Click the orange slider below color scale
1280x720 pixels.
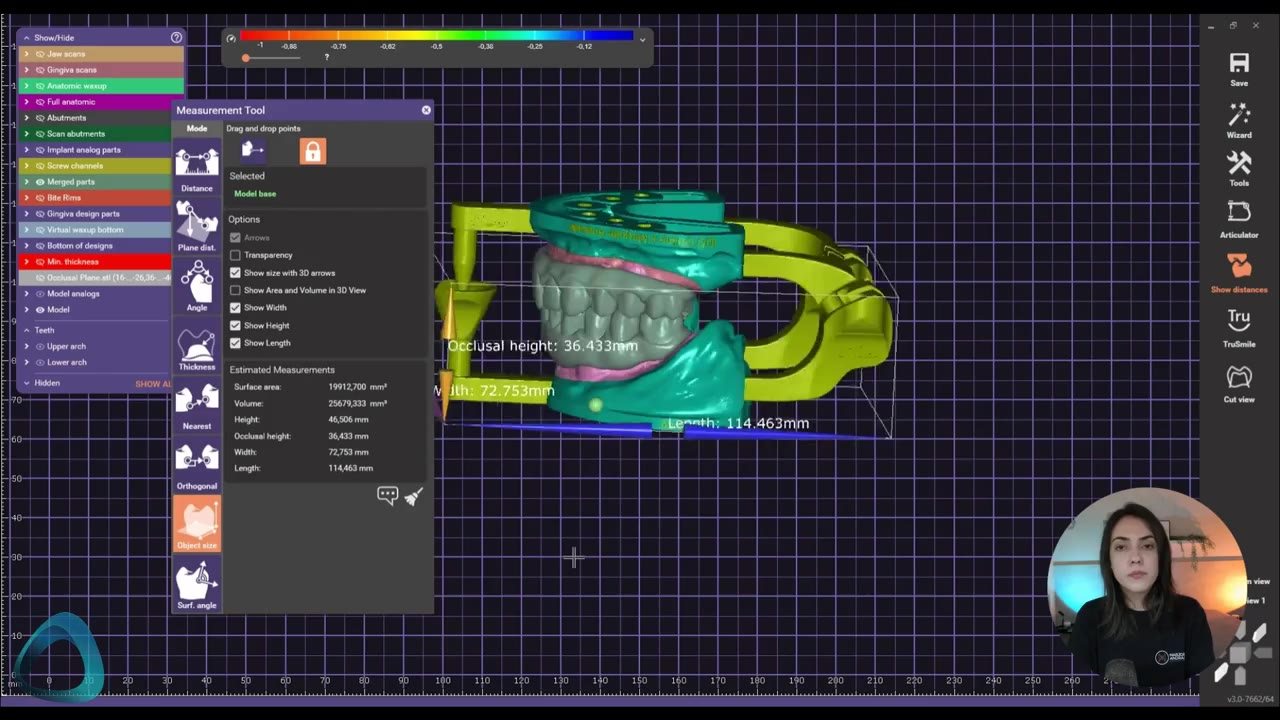point(246,58)
